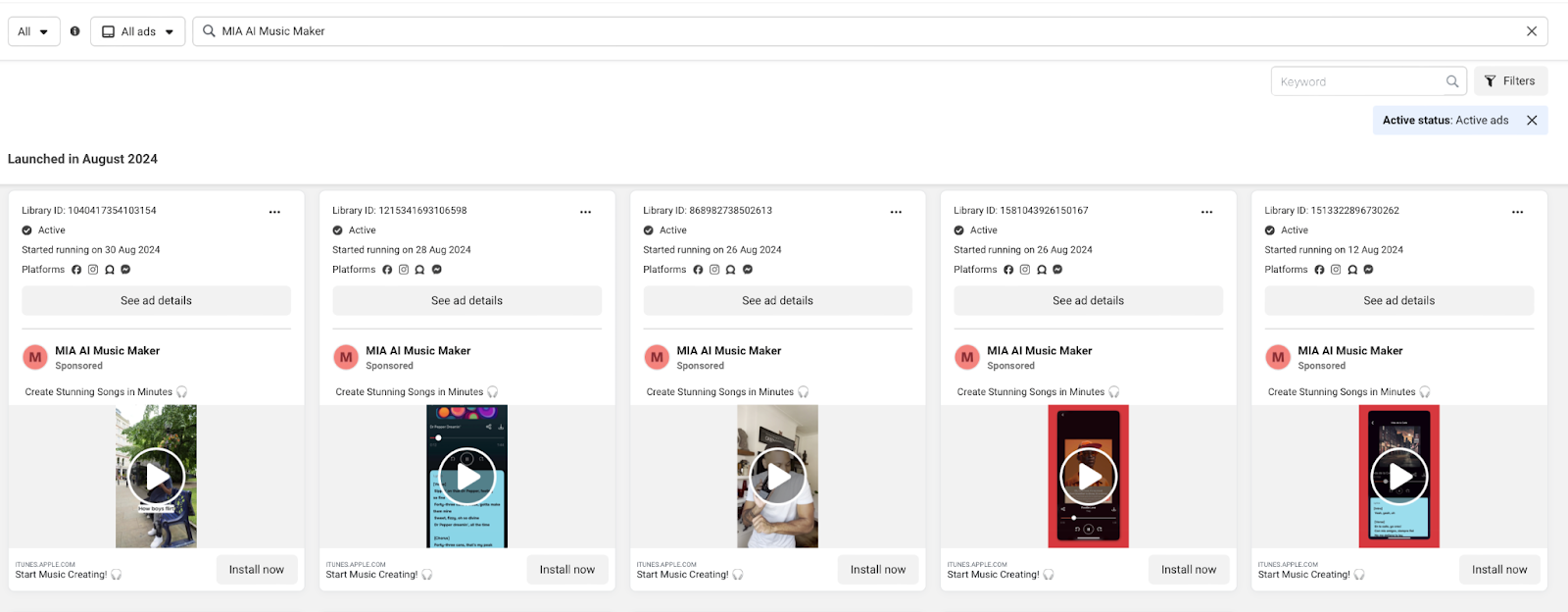Click Create Stunning Songs in Minutes on ad 1513322896730262
Screen dimensions: 1568x612
click(x=1342, y=392)
